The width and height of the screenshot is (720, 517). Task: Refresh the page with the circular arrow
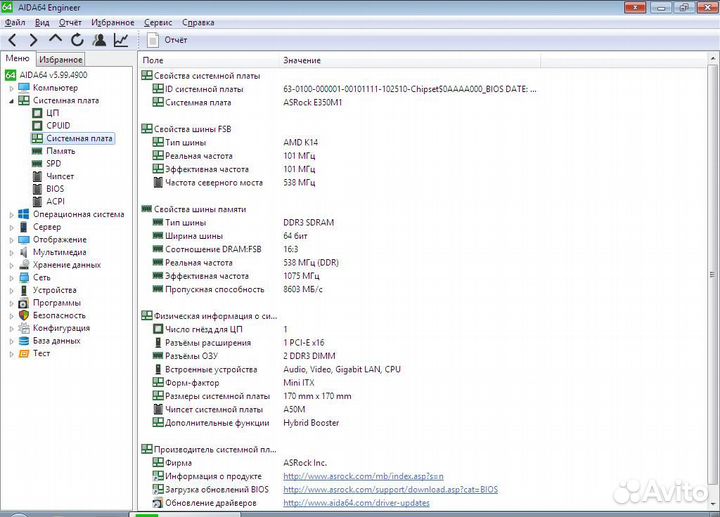(x=77, y=40)
